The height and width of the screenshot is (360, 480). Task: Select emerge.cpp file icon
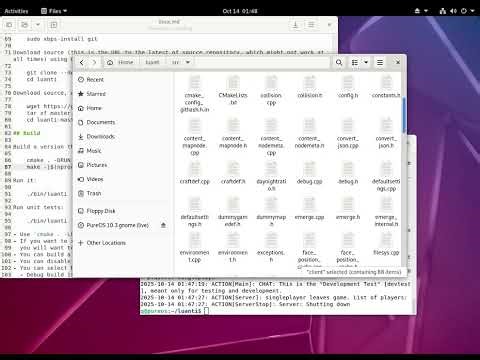(x=309, y=204)
